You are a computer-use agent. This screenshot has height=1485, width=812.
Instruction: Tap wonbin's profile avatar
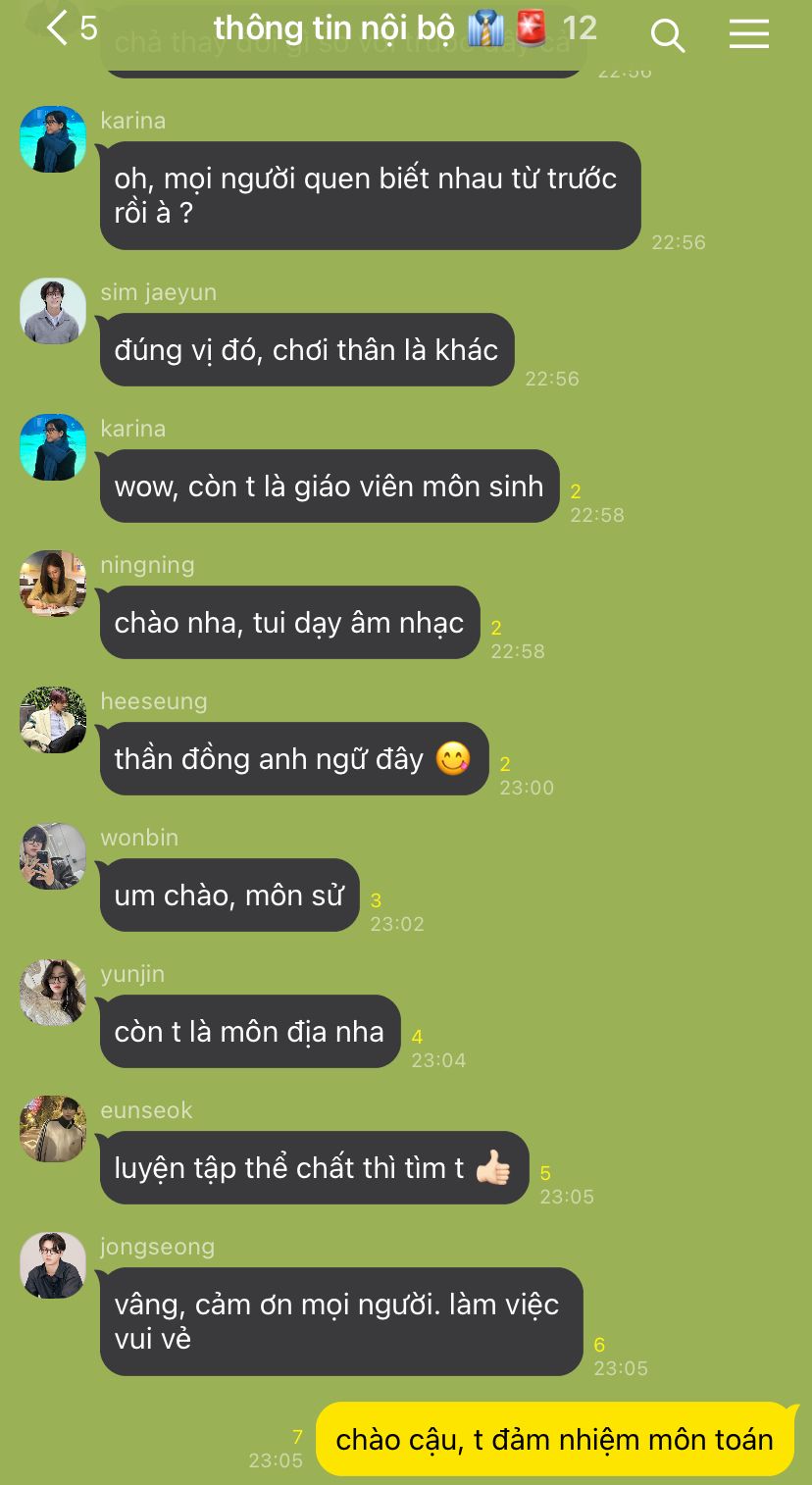[x=53, y=856]
